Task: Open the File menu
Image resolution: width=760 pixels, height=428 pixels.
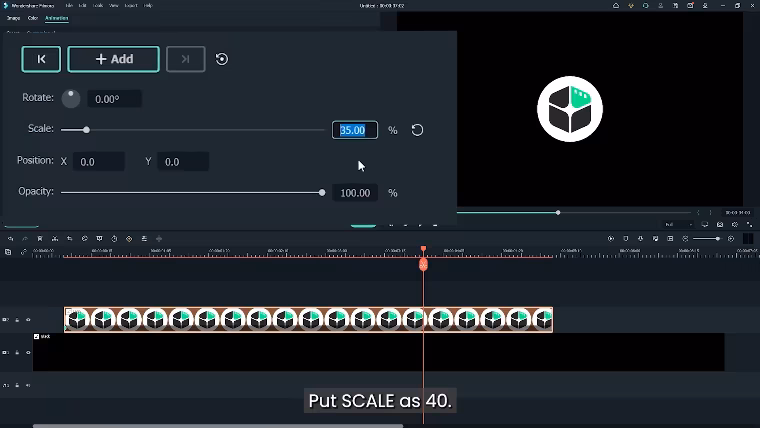Action: point(69,6)
